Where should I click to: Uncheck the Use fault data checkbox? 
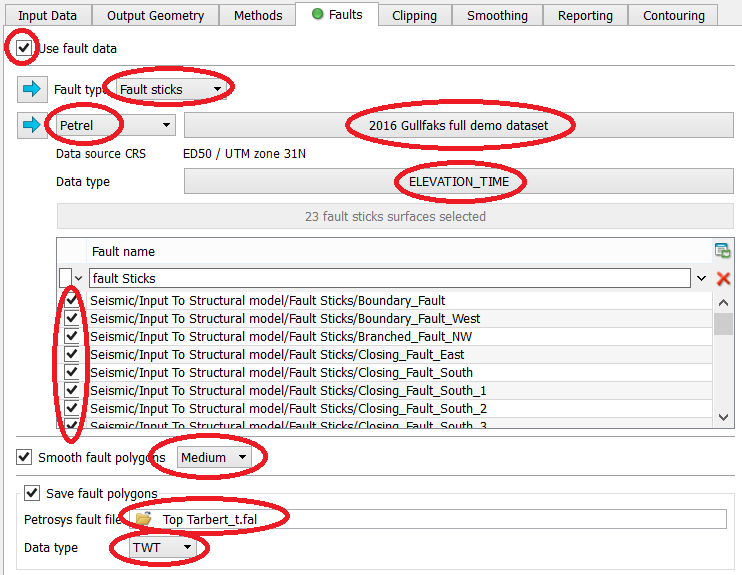(23, 48)
